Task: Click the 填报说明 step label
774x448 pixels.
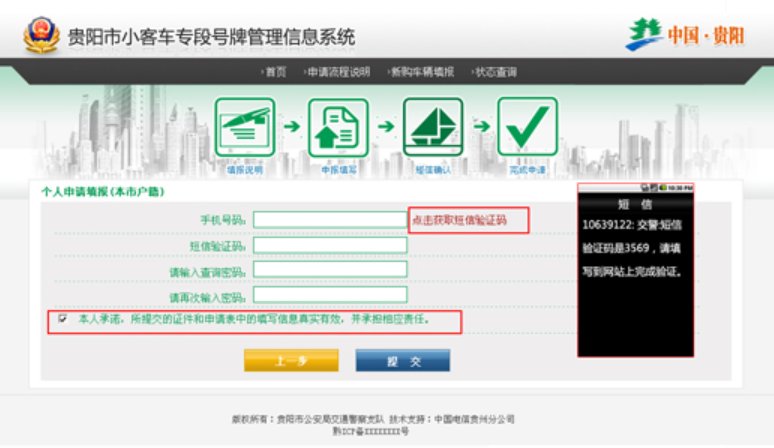Action: click(245, 170)
